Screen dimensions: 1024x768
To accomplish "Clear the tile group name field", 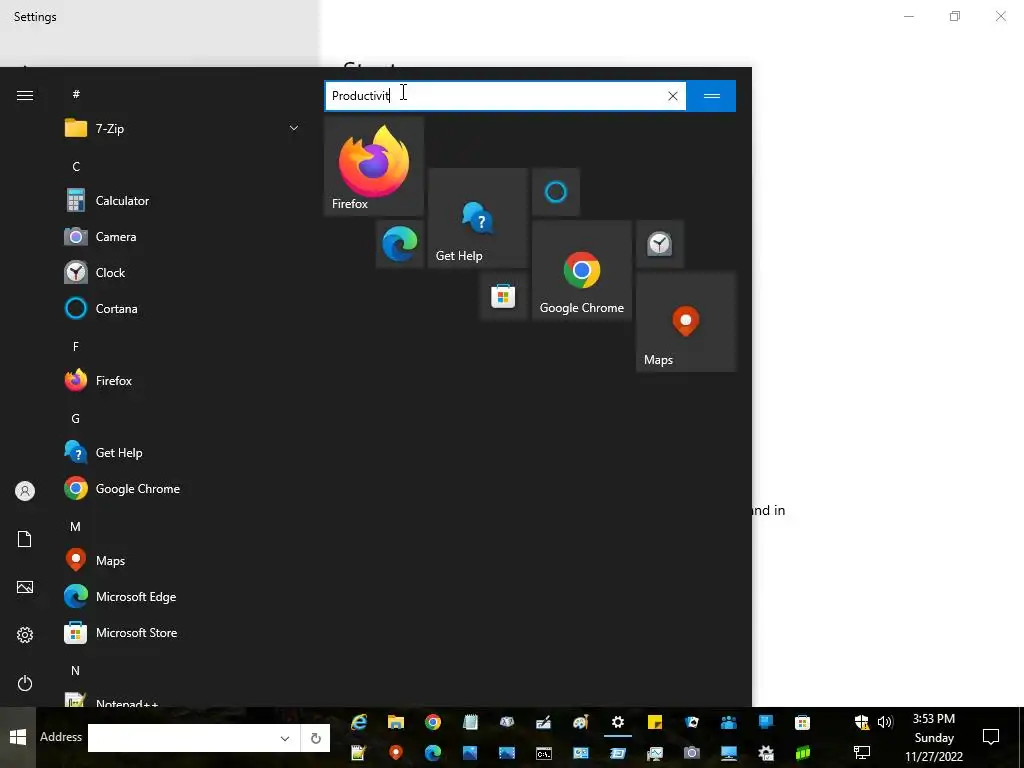I will coord(673,96).
